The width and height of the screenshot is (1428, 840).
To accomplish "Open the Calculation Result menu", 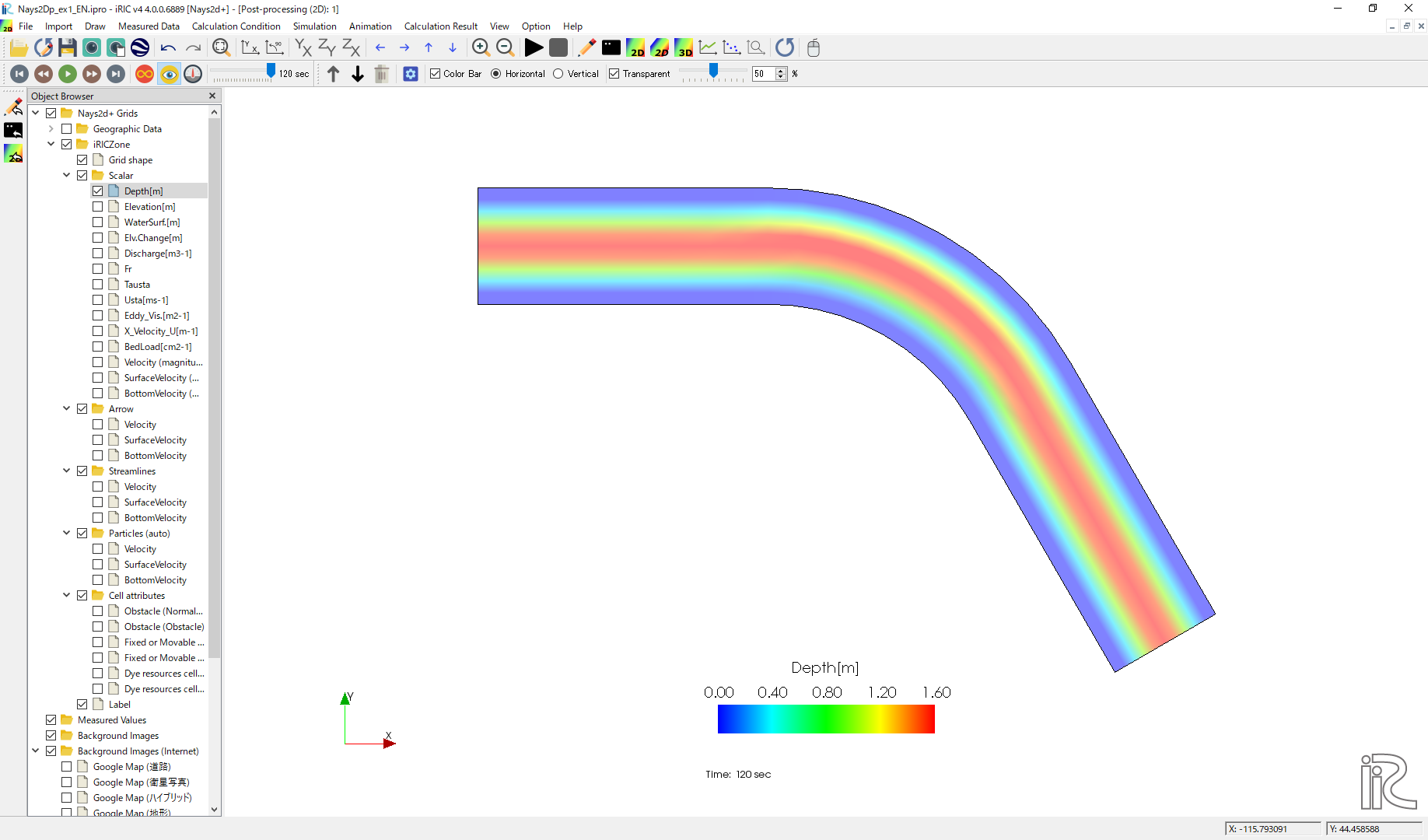I will tap(441, 26).
